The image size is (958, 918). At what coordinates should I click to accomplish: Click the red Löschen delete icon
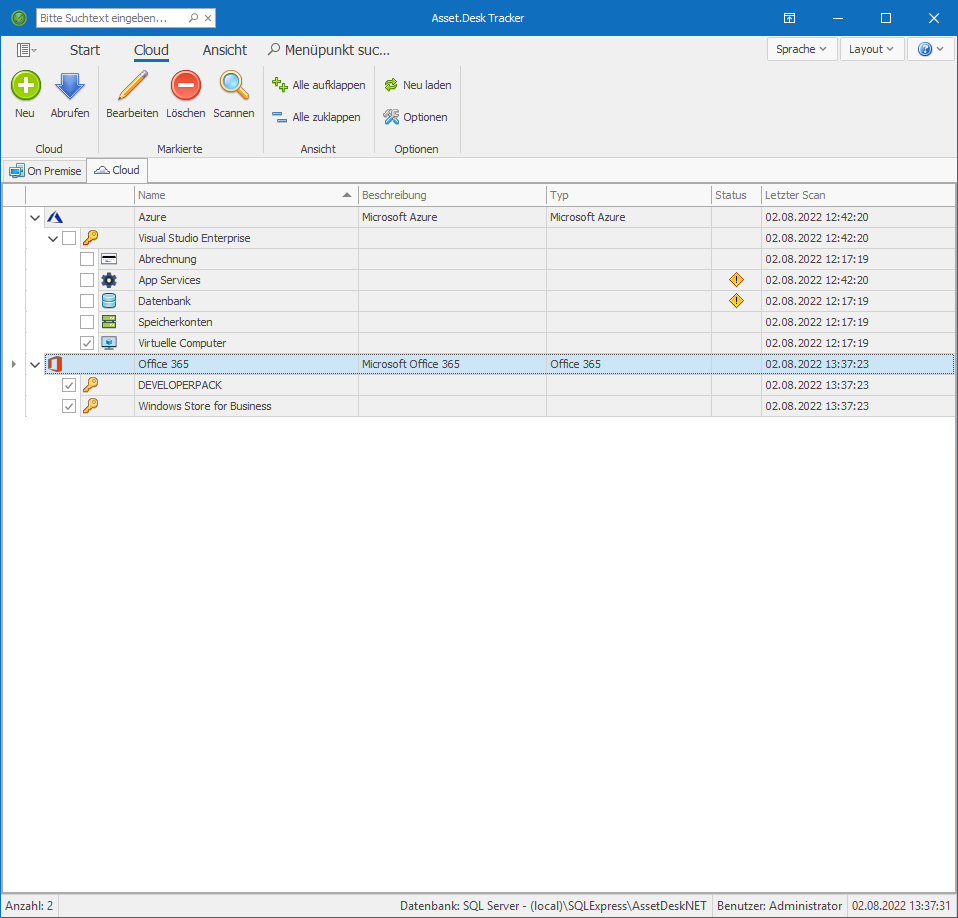click(185, 87)
